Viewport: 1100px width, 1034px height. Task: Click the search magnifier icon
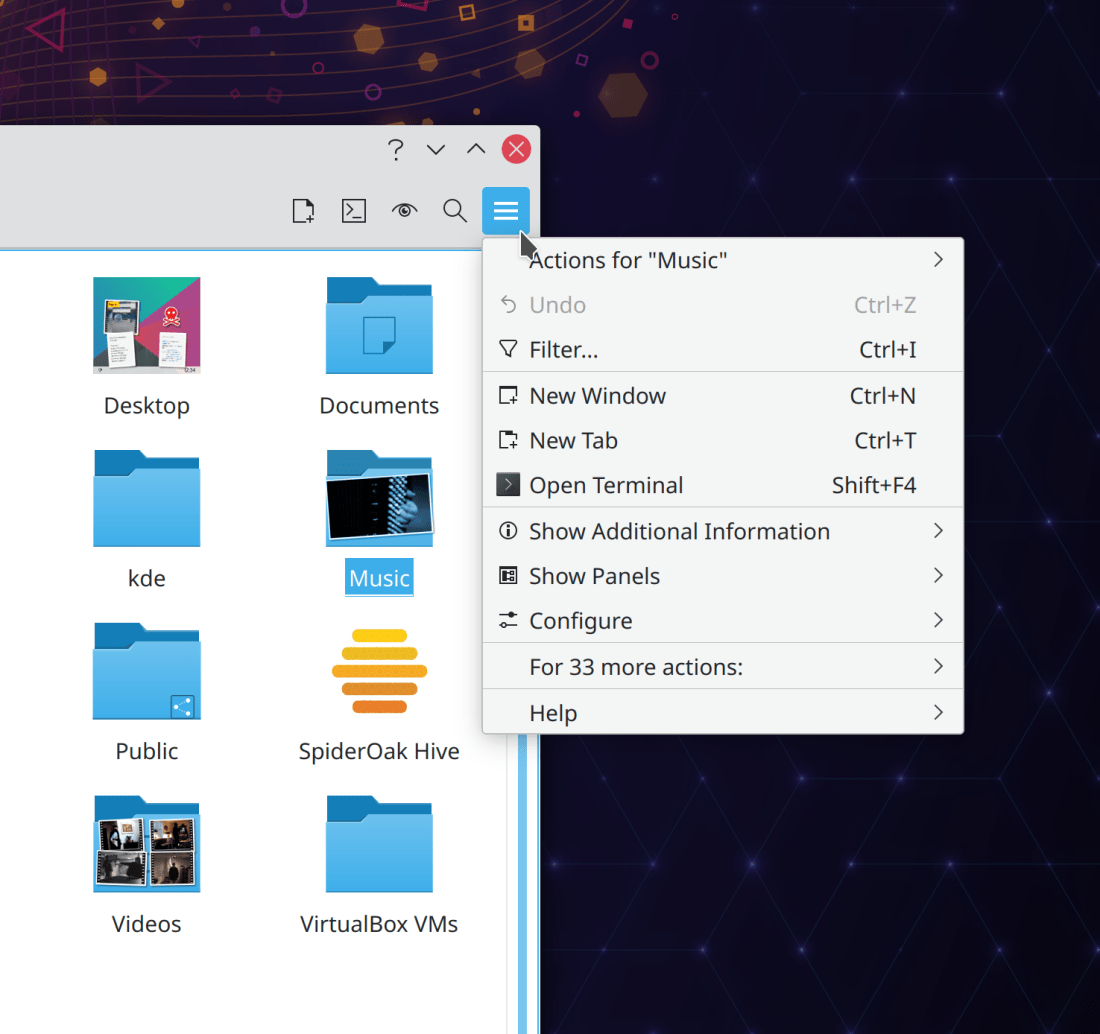click(455, 211)
